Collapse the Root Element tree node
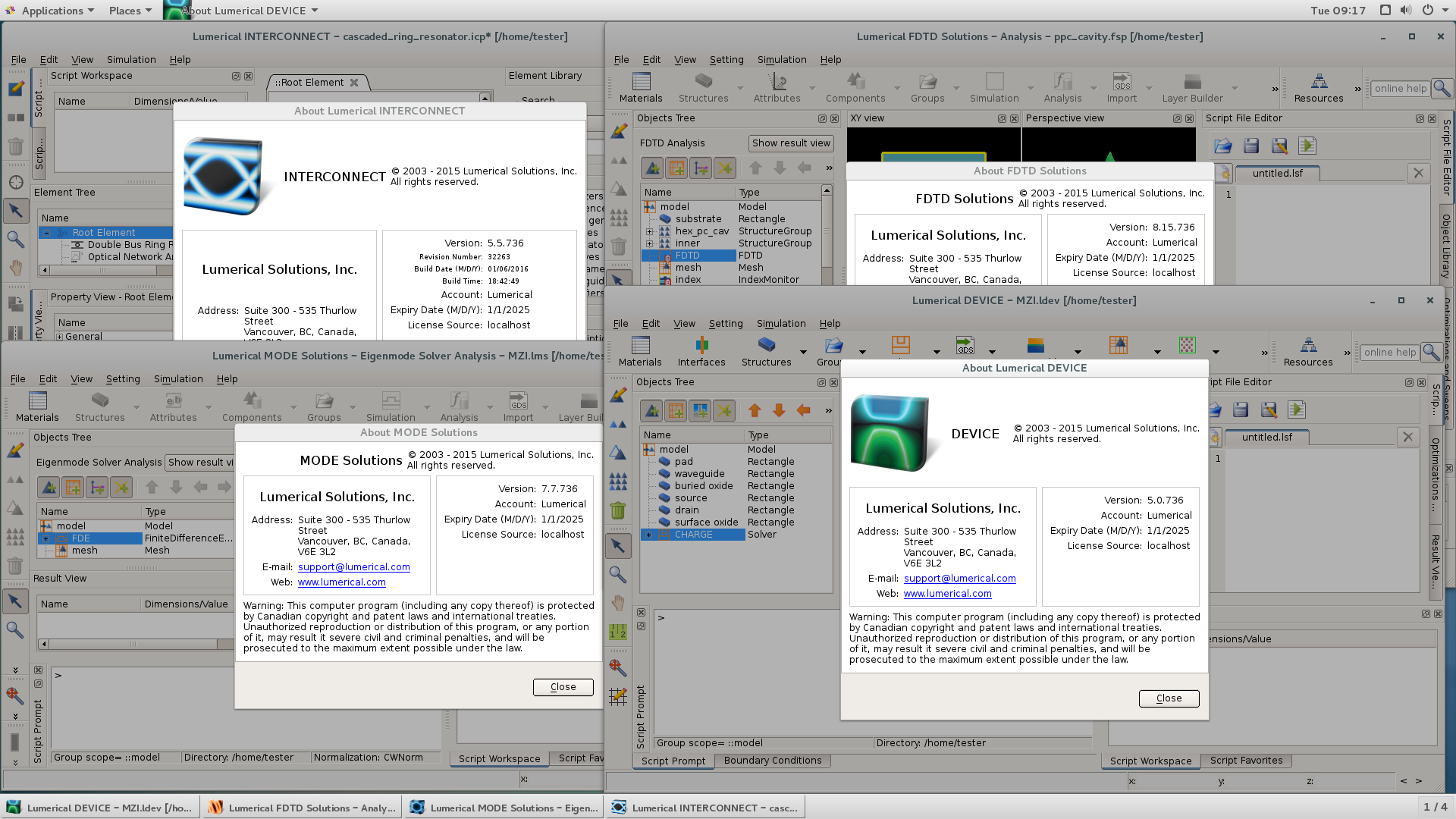The width and height of the screenshot is (1456, 819). (x=46, y=233)
